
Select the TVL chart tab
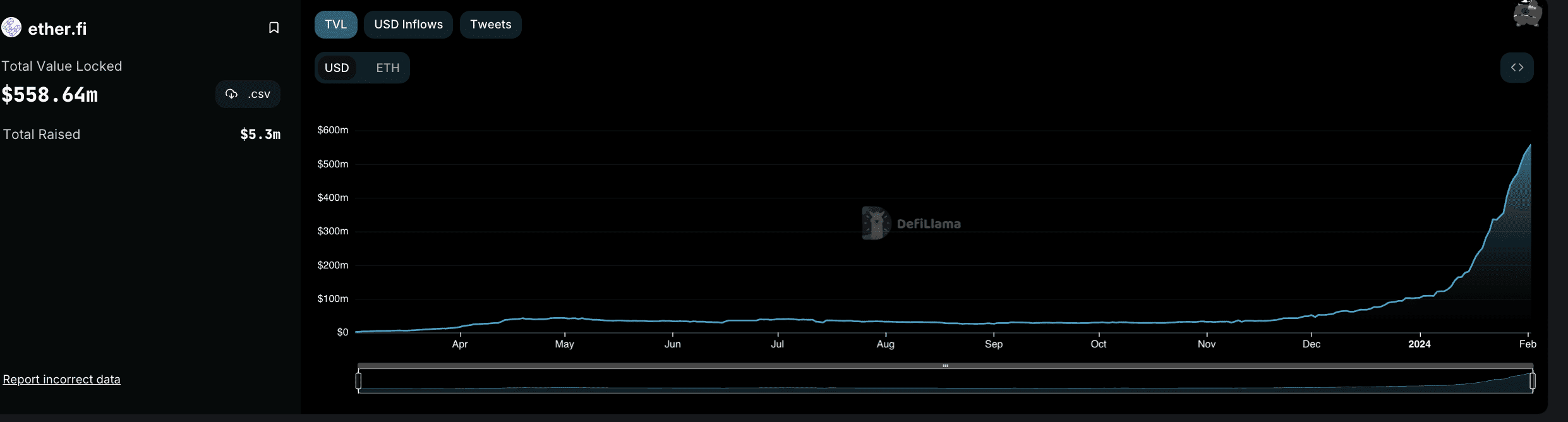pyautogui.click(x=336, y=25)
